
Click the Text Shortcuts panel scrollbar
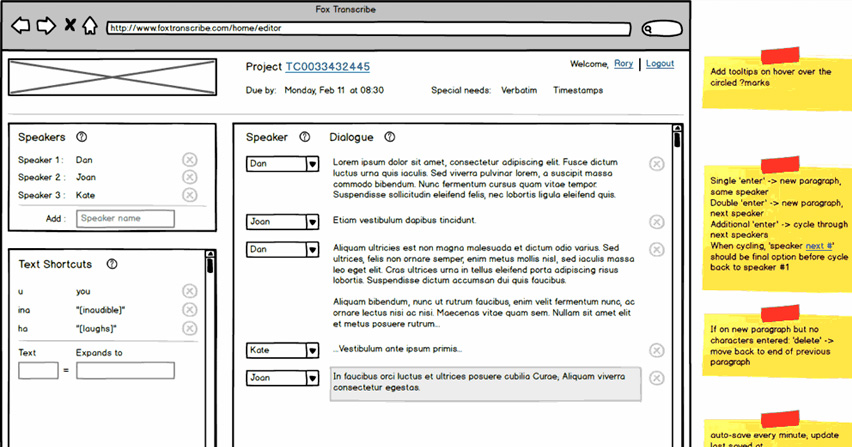(210, 348)
